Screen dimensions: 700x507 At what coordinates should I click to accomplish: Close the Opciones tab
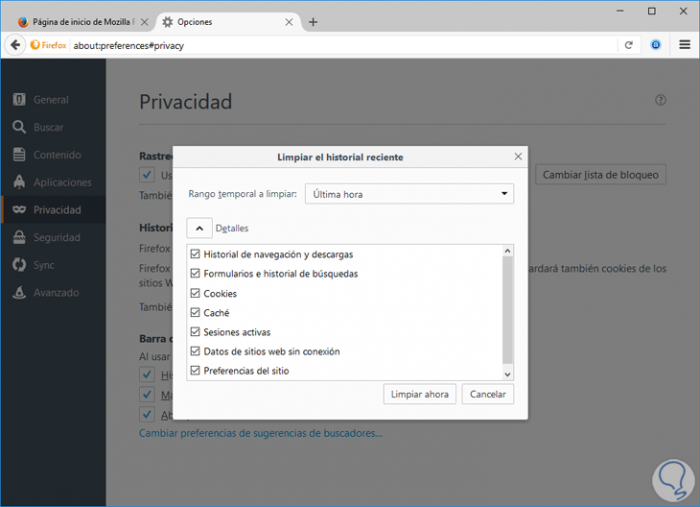pos(289,22)
